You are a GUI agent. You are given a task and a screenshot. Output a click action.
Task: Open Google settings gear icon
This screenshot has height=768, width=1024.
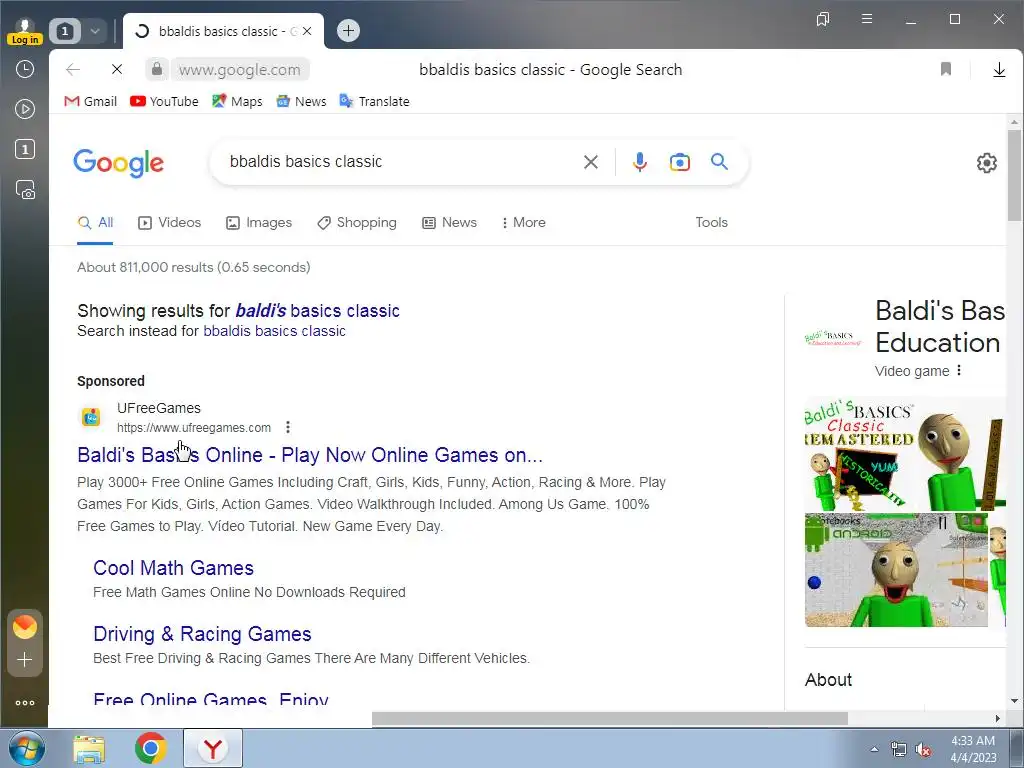point(987,163)
